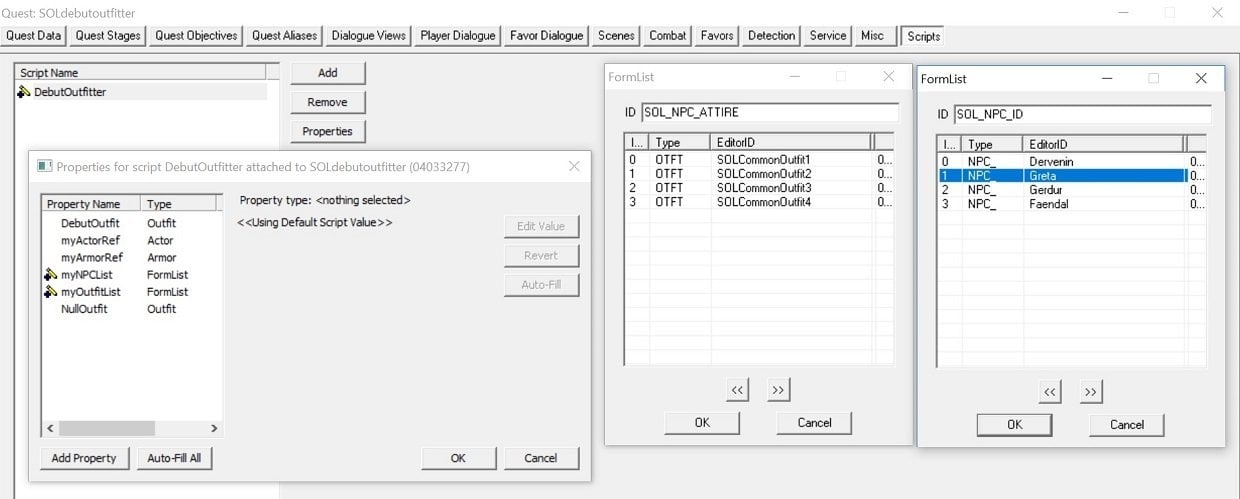
Task: Select Greta NPC row
Action: [1071, 176]
